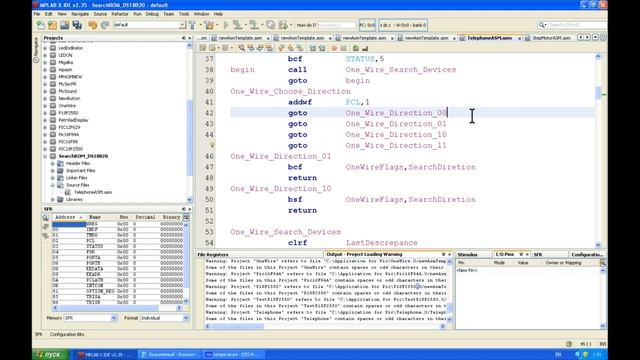The image size is (640, 360).
Task: Close the Projects panel with its X
Action: coord(189,38)
